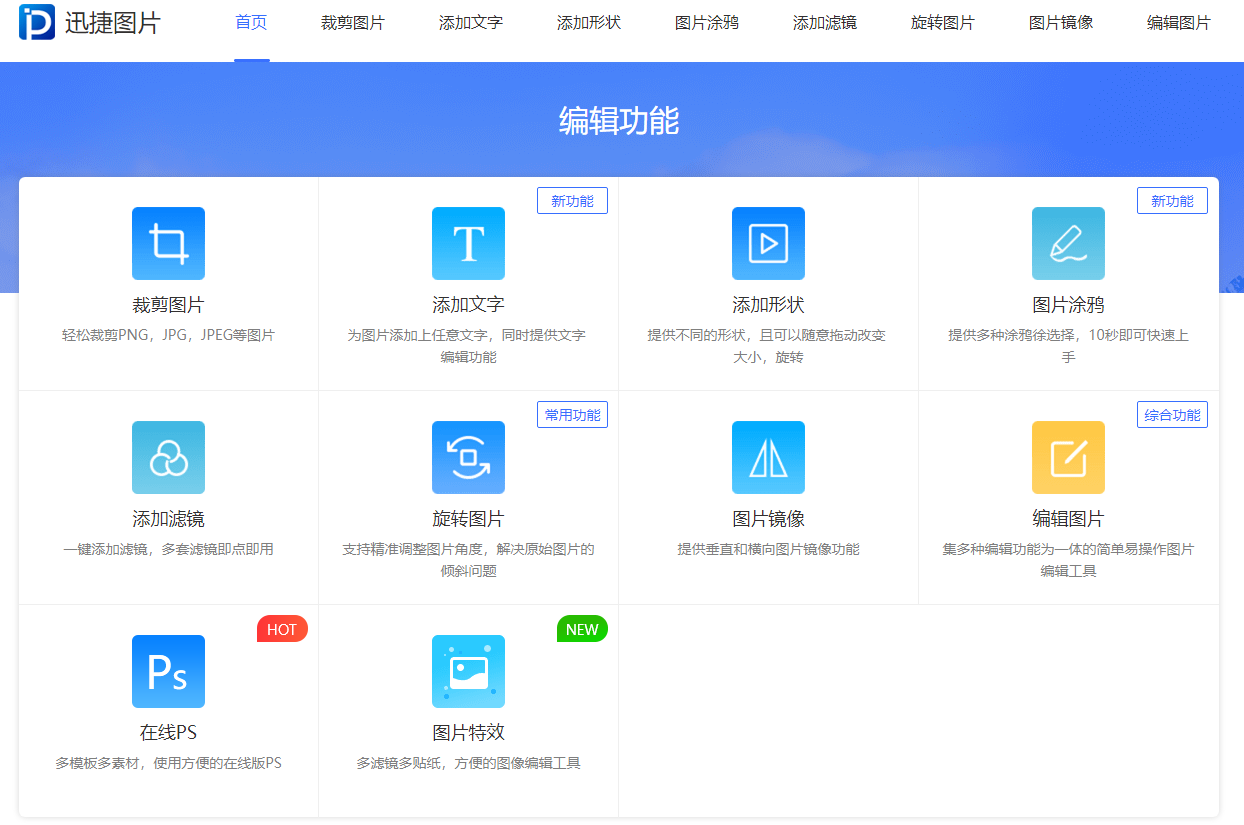Open 编辑图片 in the top navigation
The image size is (1244, 825).
pyautogui.click(x=1179, y=22)
